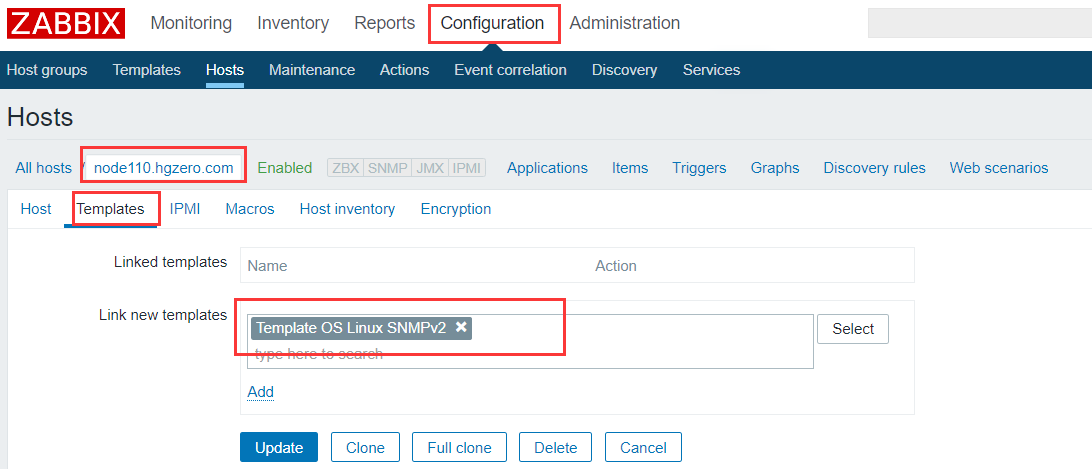Open the Configuration menu
Viewport: 1092px width, 469px height.
492,23
